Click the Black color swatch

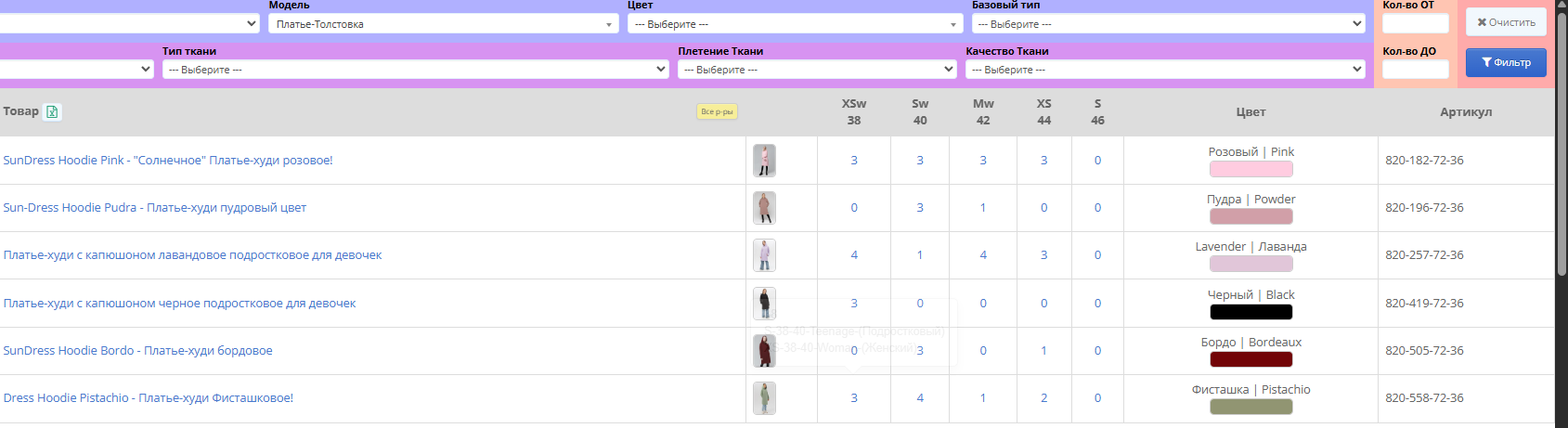(1251, 312)
